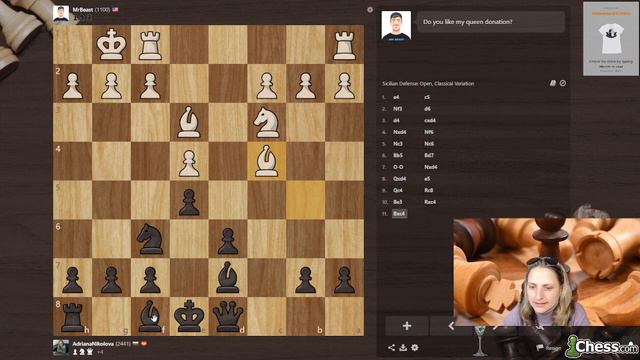Select the black queen on d8

coord(228,316)
